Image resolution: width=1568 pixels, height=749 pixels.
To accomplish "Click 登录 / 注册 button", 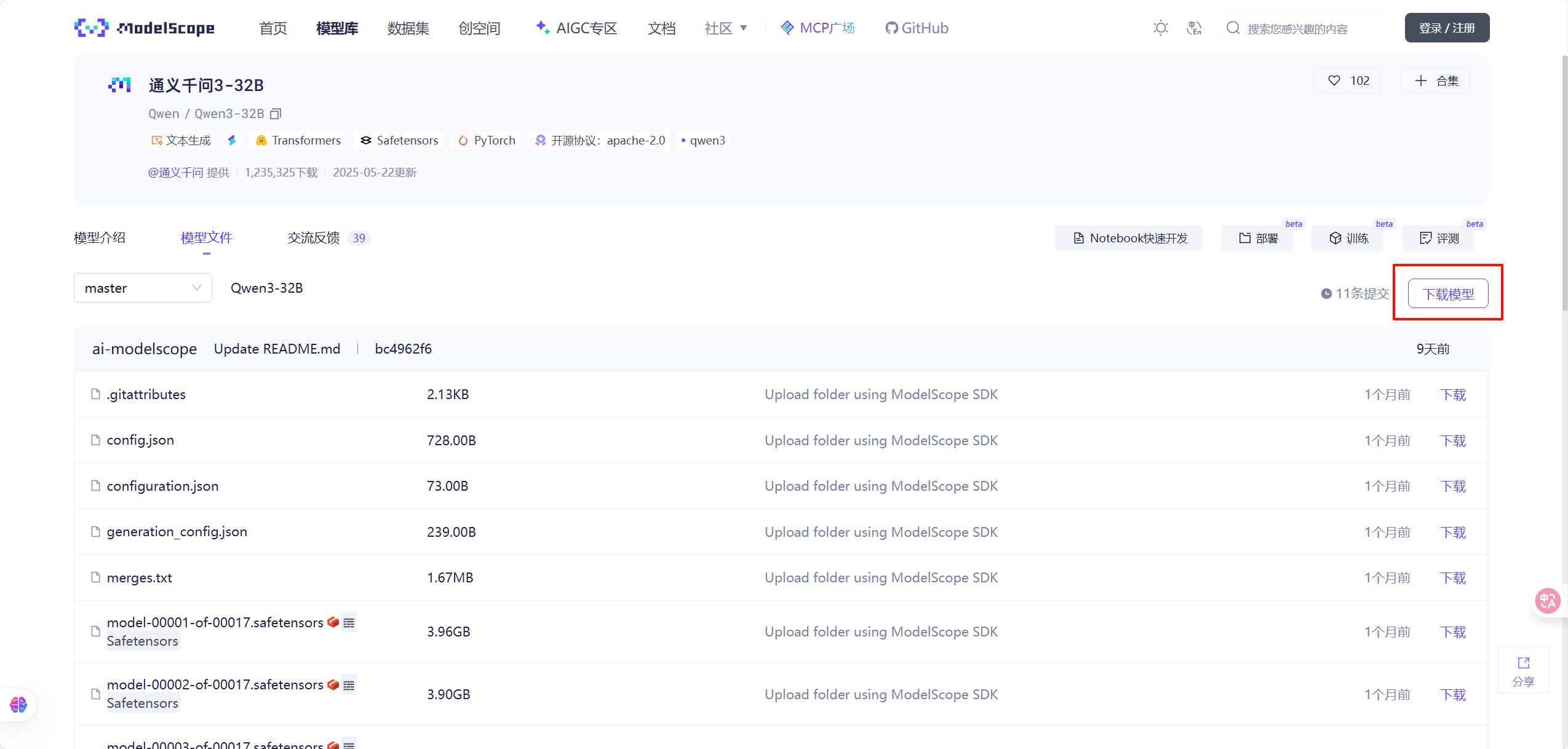I will click(1447, 28).
